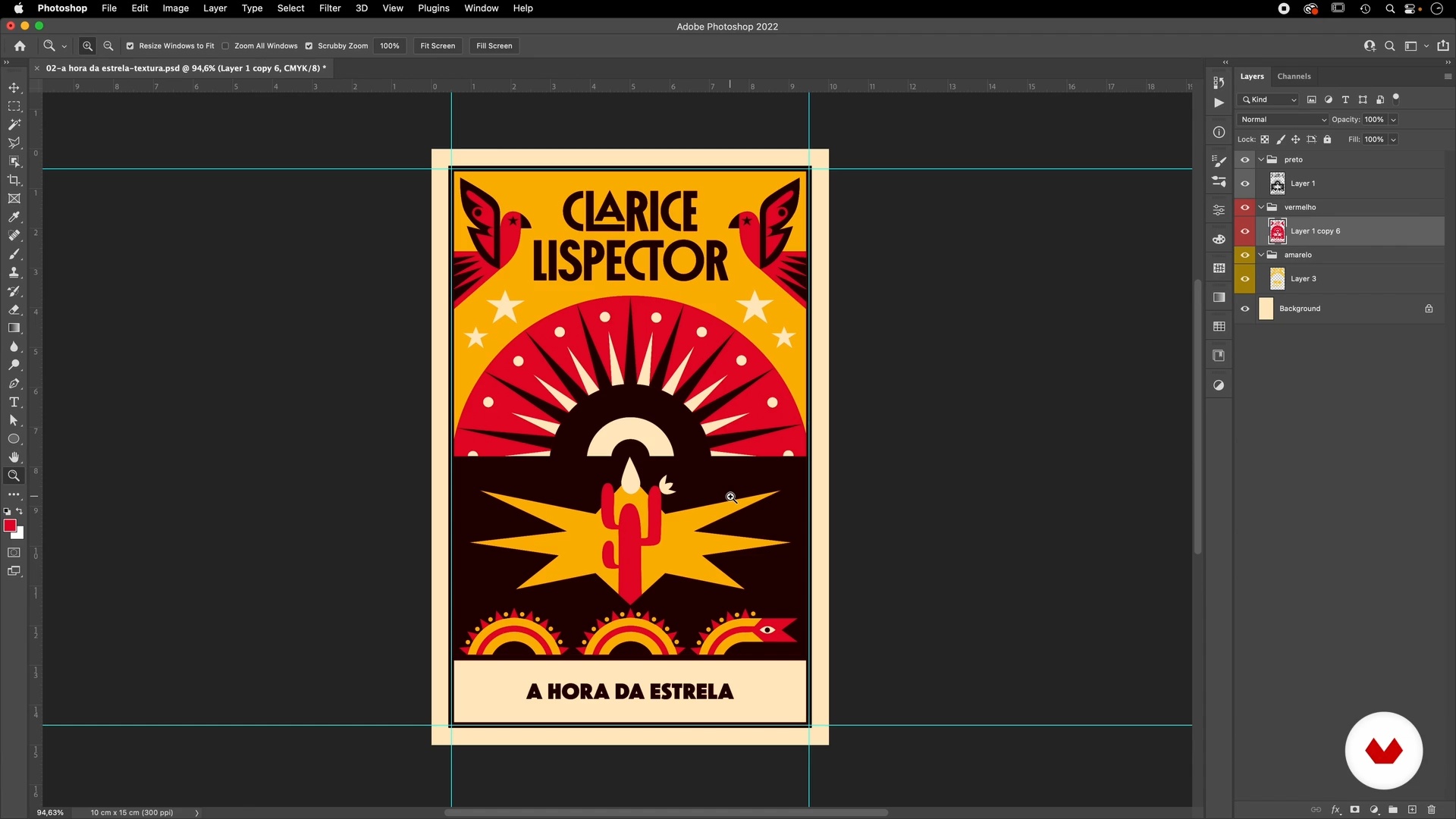Click the Fit Screen button
The height and width of the screenshot is (819, 1456).
(x=438, y=46)
